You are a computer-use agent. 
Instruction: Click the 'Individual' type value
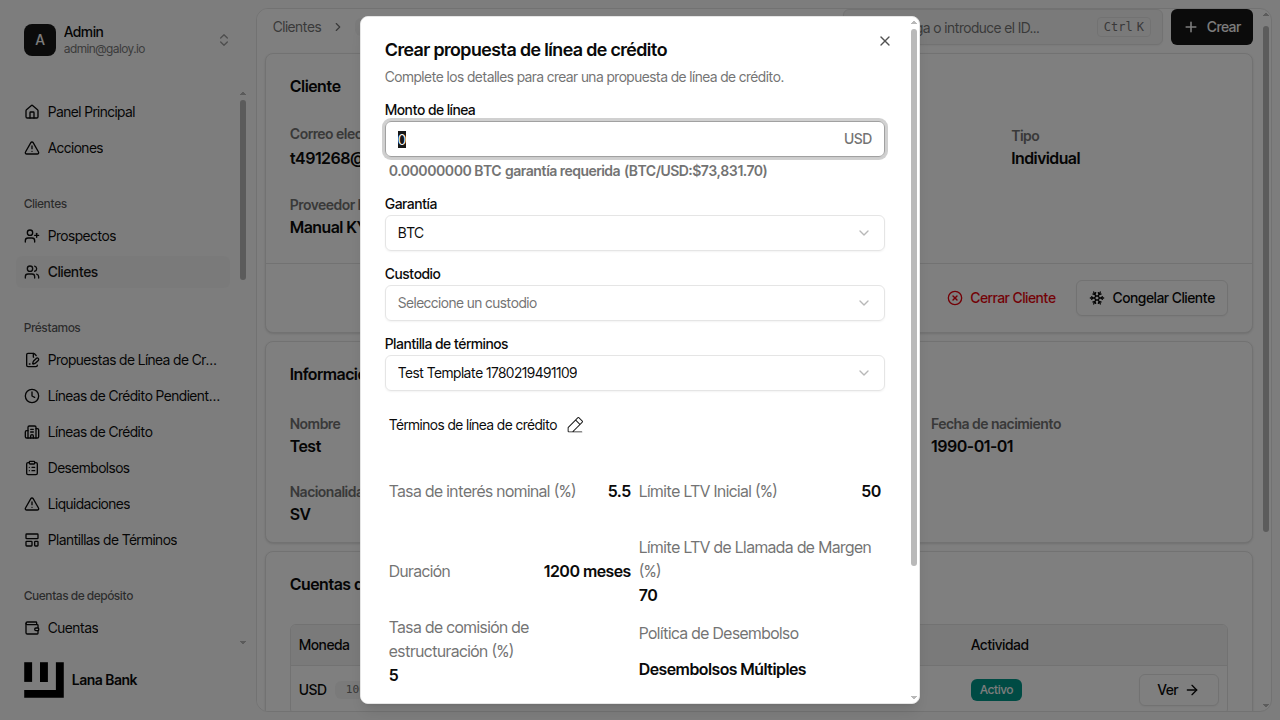1045,158
